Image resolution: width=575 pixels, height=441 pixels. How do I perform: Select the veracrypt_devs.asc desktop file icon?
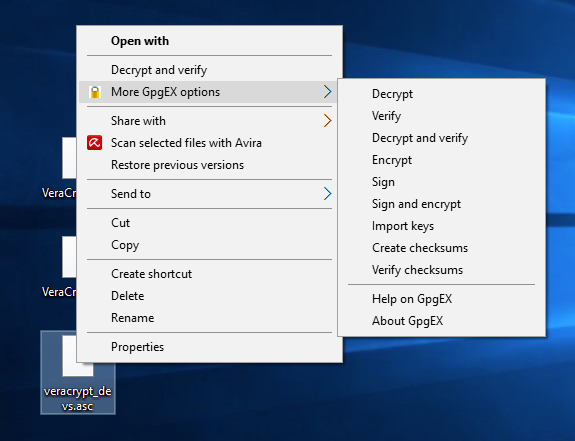tap(78, 372)
